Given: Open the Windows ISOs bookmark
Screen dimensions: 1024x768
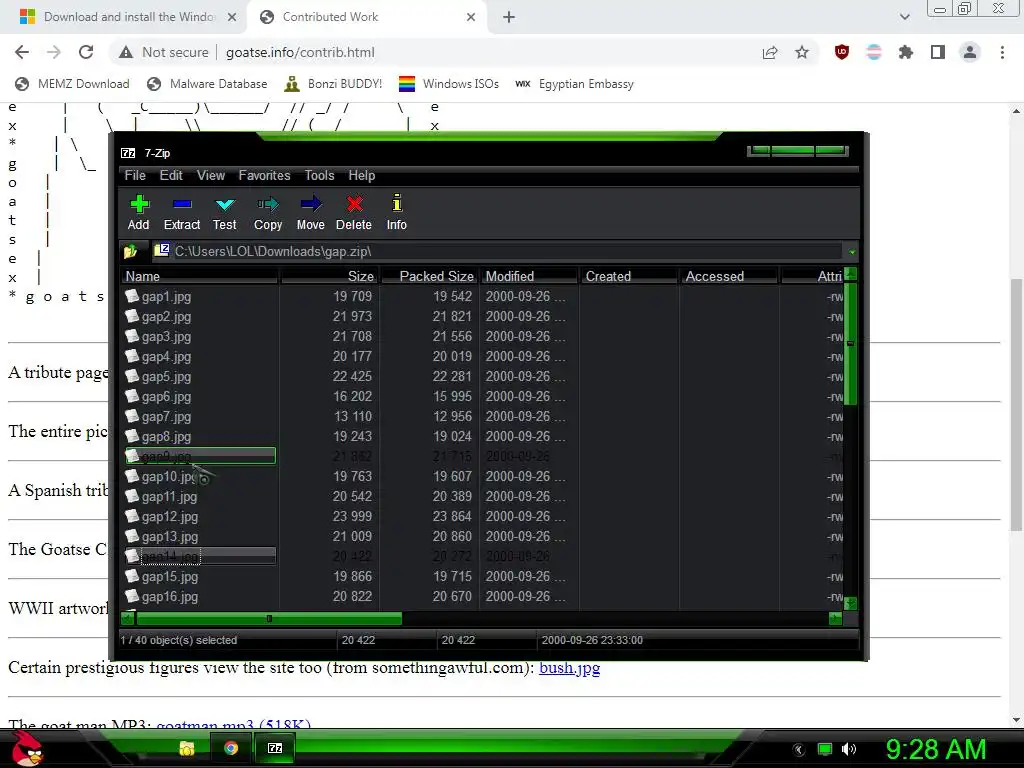Looking at the screenshot, I should point(449,84).
